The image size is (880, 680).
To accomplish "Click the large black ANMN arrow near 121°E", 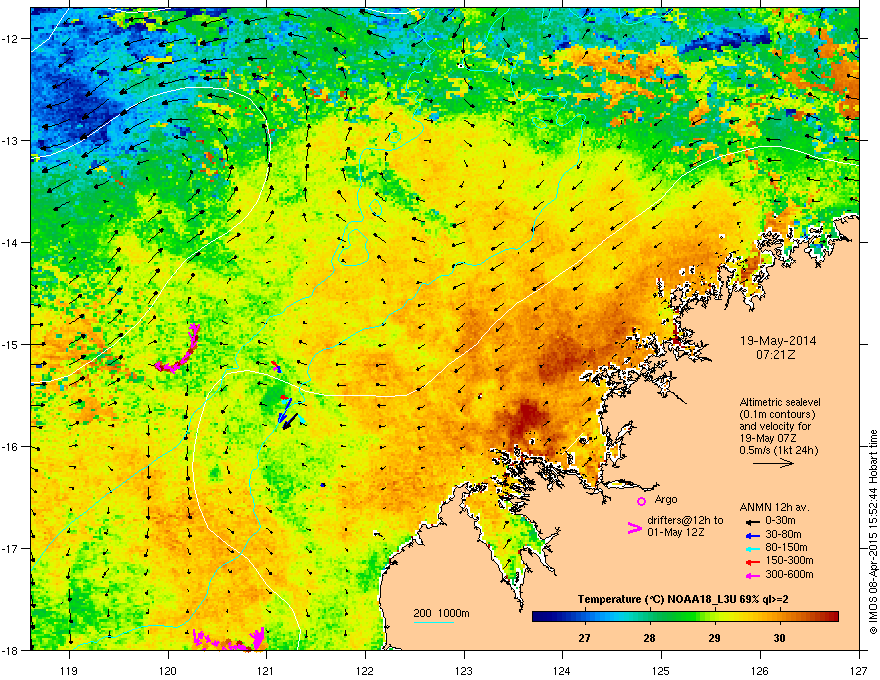I will [290, 422].
